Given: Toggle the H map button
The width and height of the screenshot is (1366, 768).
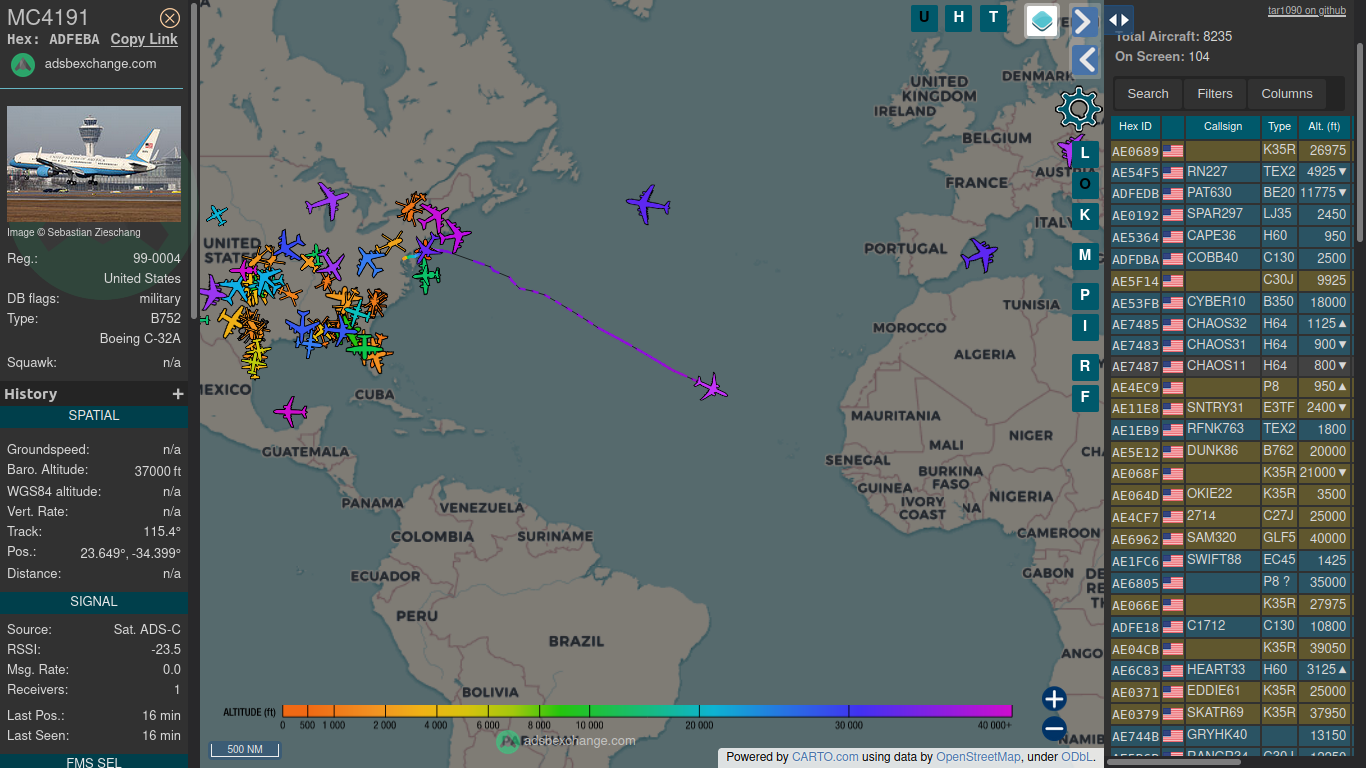Looking at the screenshot, I should [x=959, y=17].
